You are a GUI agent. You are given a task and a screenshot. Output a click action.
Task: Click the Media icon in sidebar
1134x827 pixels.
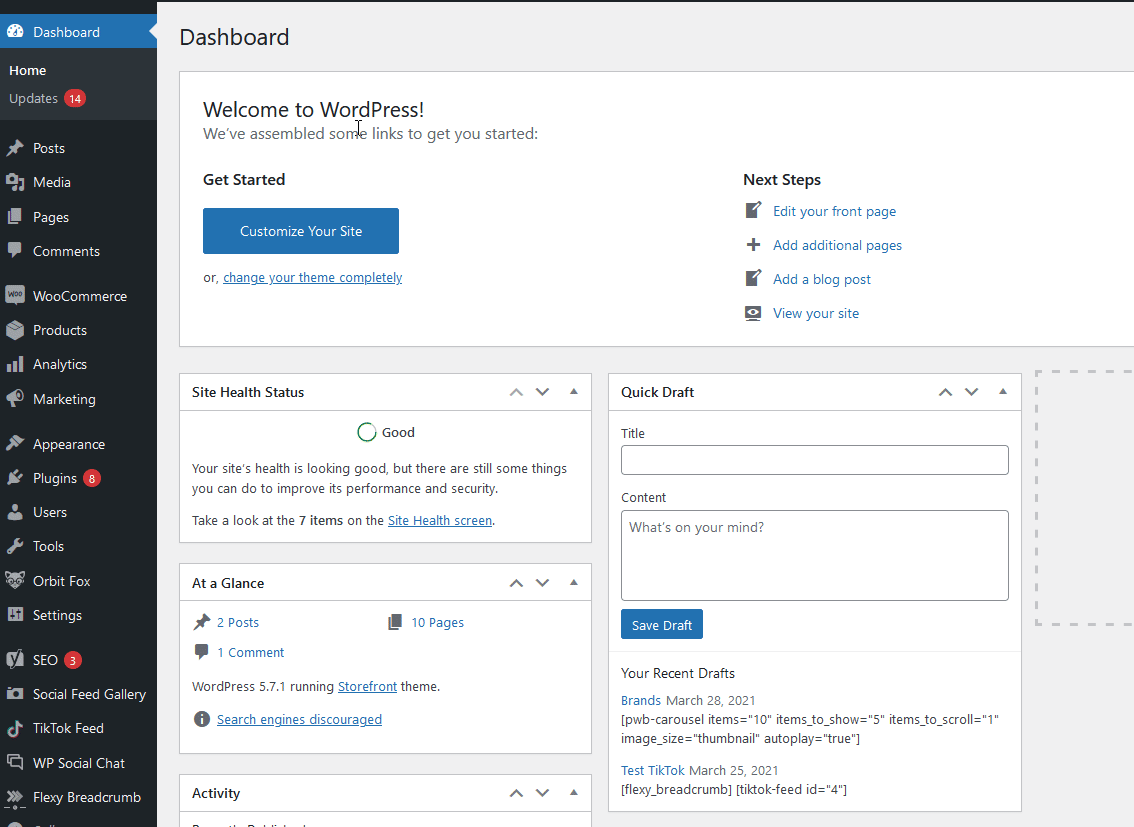click(15, 182)
